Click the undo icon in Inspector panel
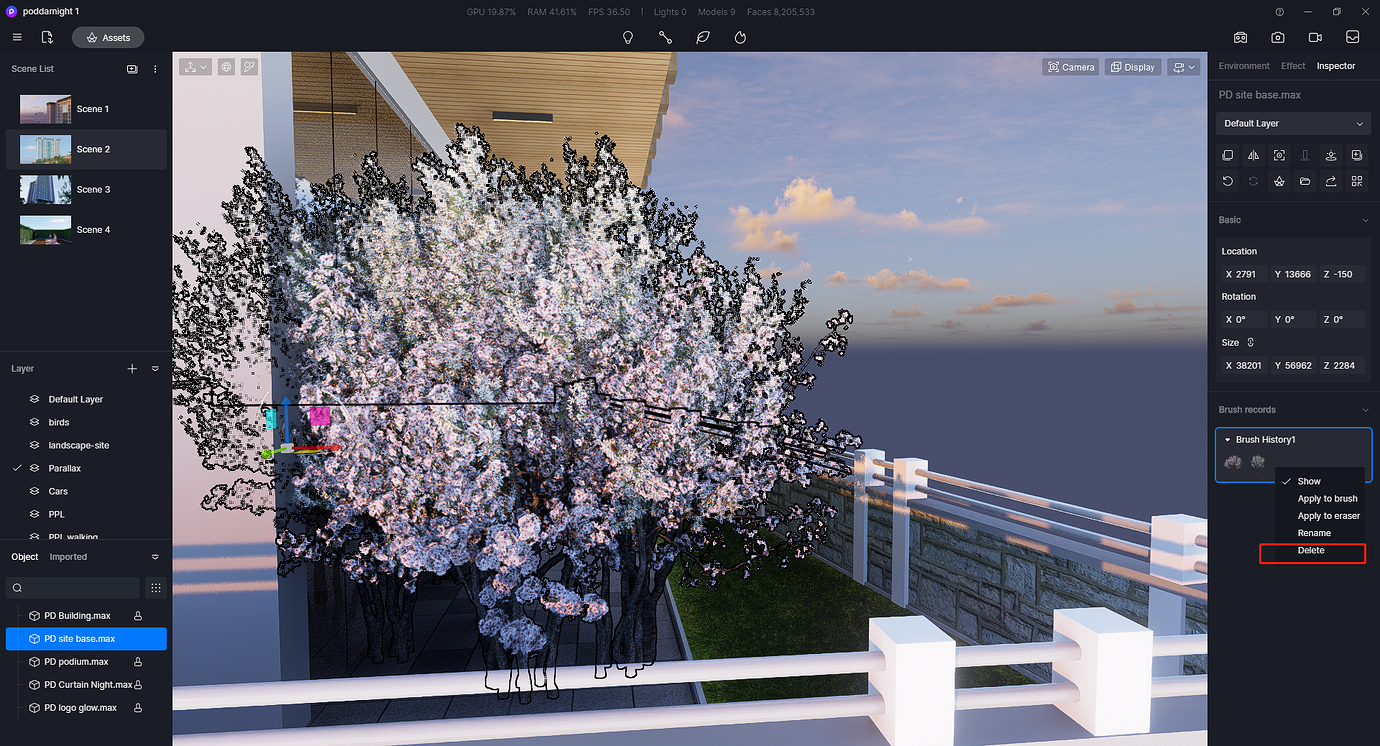 (x=1228, y=181)
